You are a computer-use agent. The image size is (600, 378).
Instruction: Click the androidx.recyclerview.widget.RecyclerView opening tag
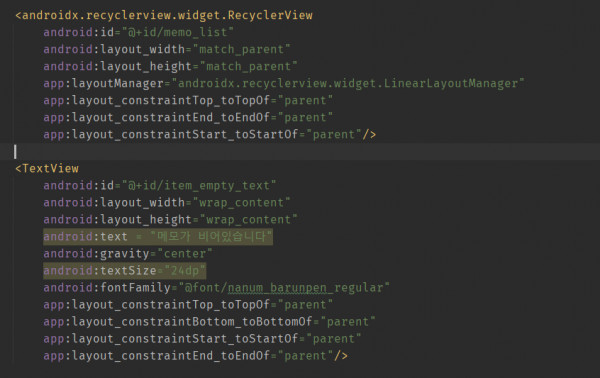164,15
